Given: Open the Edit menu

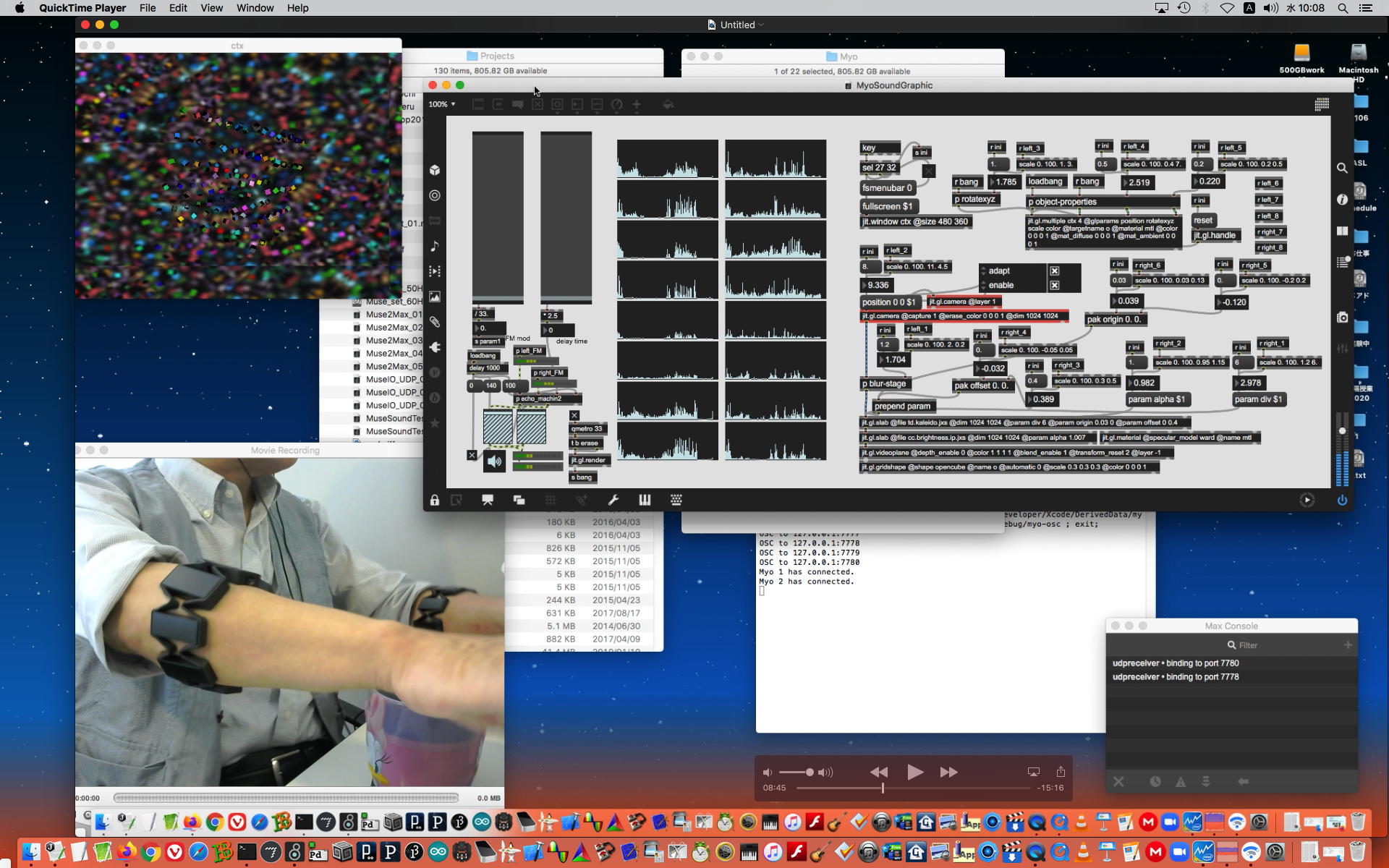Looking at the screenshot, I should point(178,8).
